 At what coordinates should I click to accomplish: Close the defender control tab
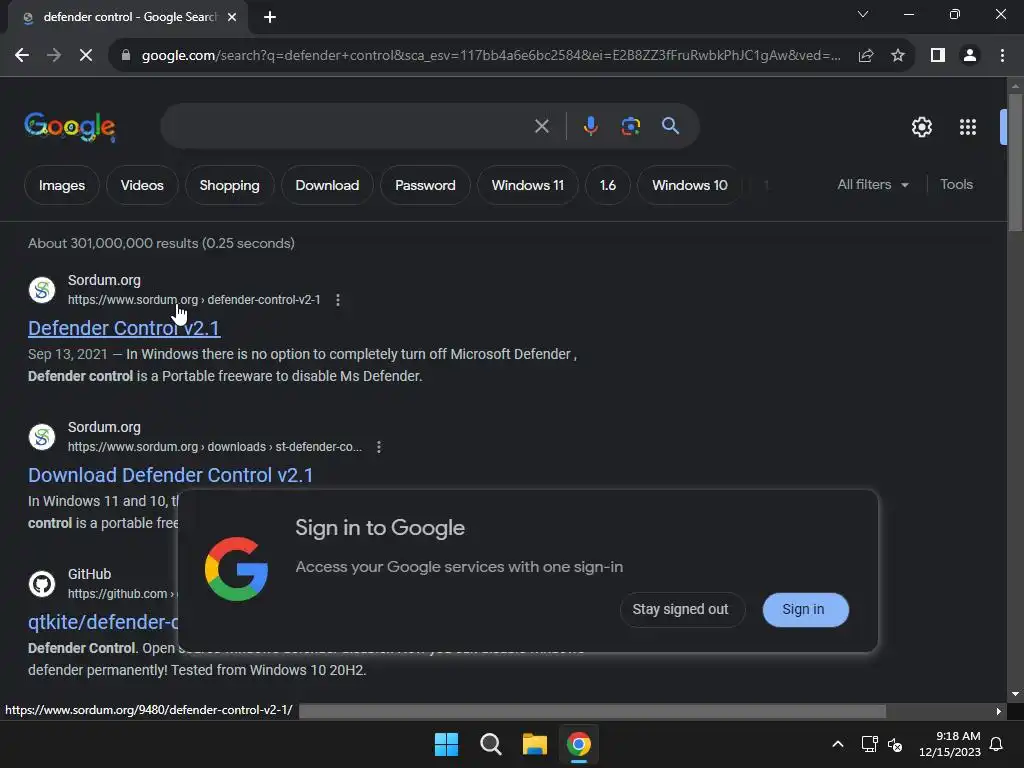pyautogui.click(x=232, y=17)
